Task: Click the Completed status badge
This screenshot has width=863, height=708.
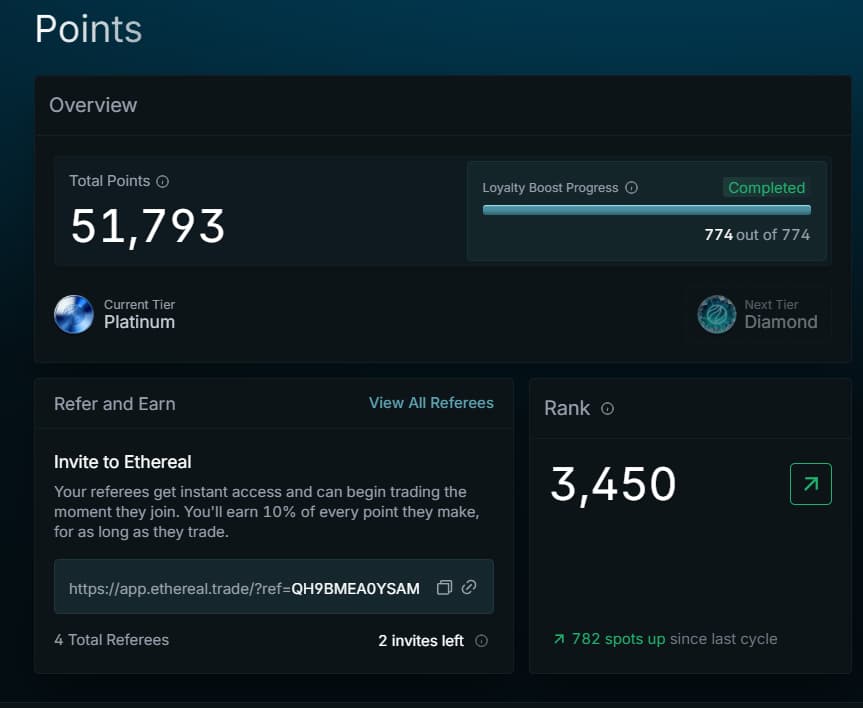Action: 766,188
